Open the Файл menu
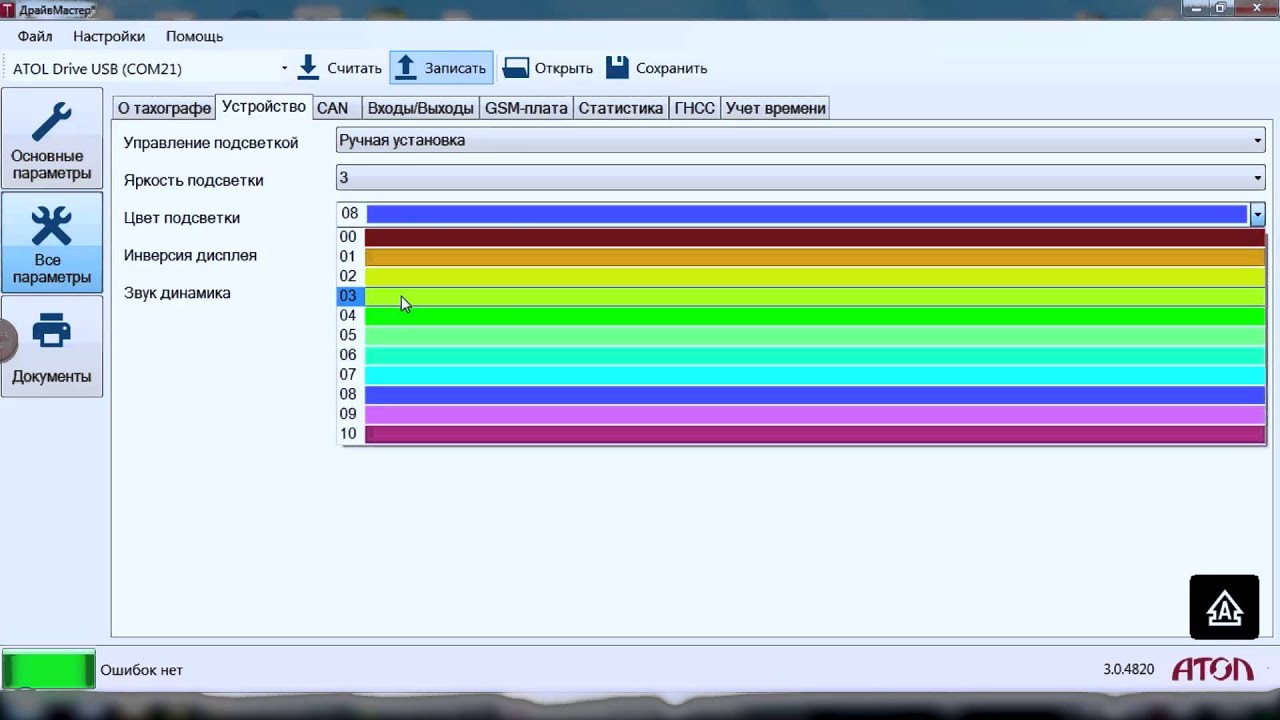 (x=35, y=36)
